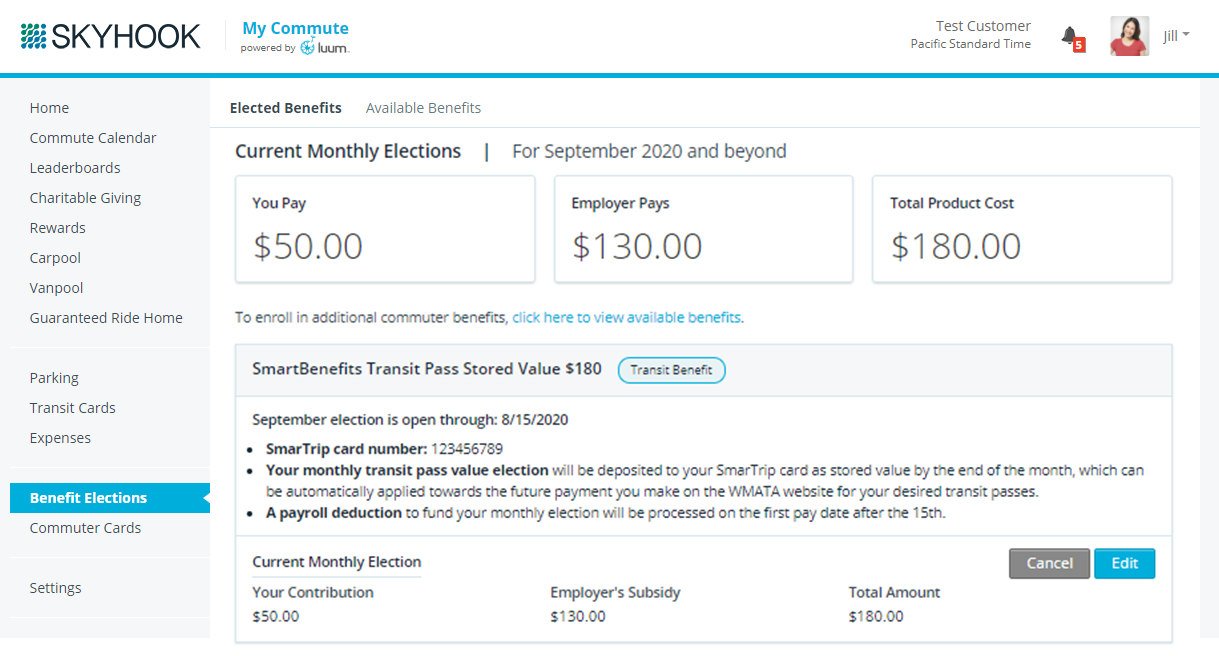Viewport: 1219px width, 656px height.
Task: Open the notifications bell
Action: tap(1070, 38)
